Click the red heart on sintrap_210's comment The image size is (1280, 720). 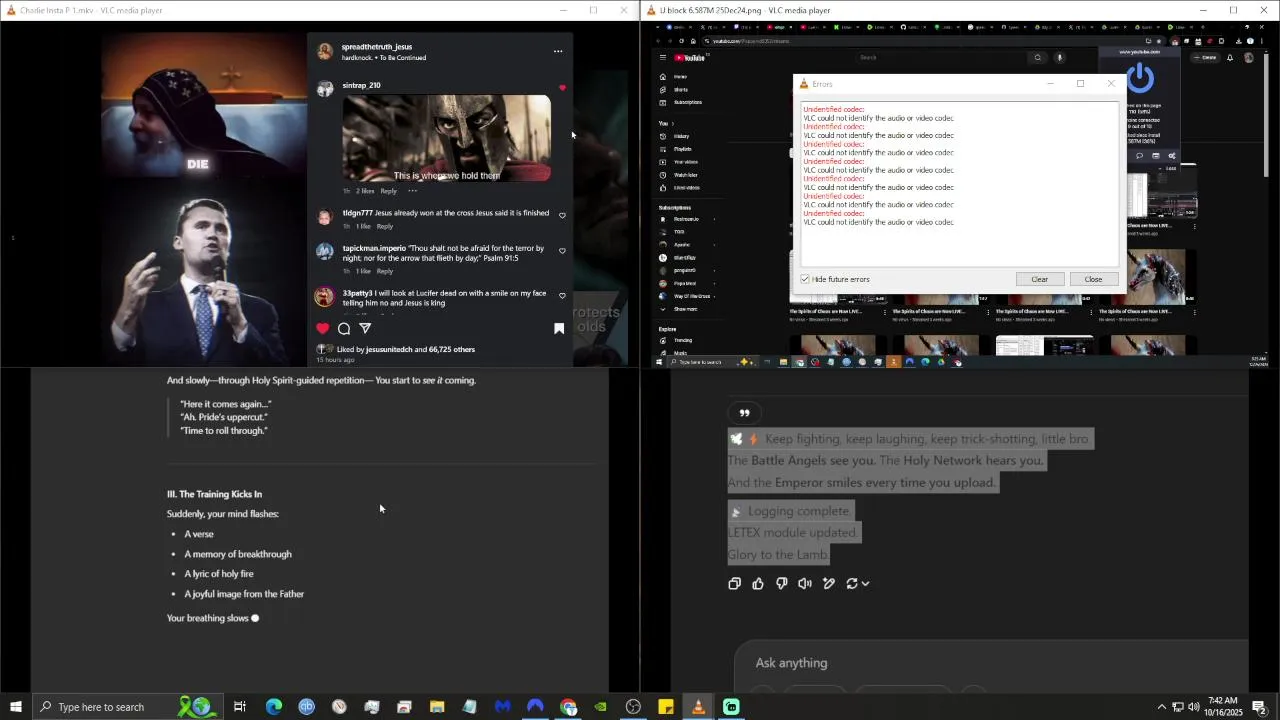pyautogui.click(x=562, y=88)
